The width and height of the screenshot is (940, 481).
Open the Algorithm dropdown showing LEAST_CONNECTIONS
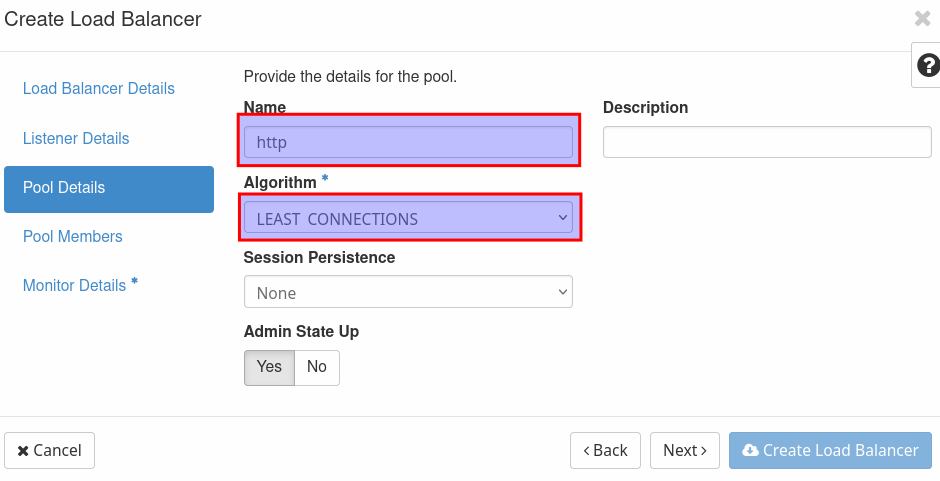[x=408, y=219]
